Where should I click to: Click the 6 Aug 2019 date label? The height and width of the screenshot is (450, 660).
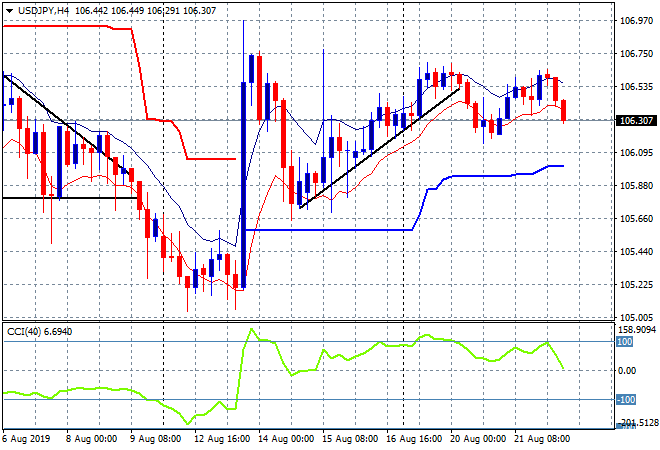click(x=27, y=439)
